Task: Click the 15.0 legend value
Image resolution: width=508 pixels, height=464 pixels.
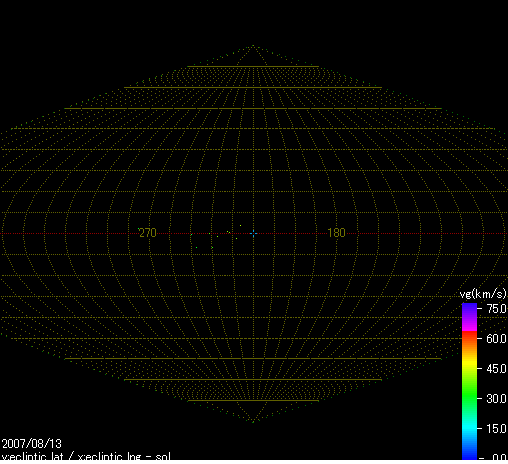Action: tap(497, 429)
